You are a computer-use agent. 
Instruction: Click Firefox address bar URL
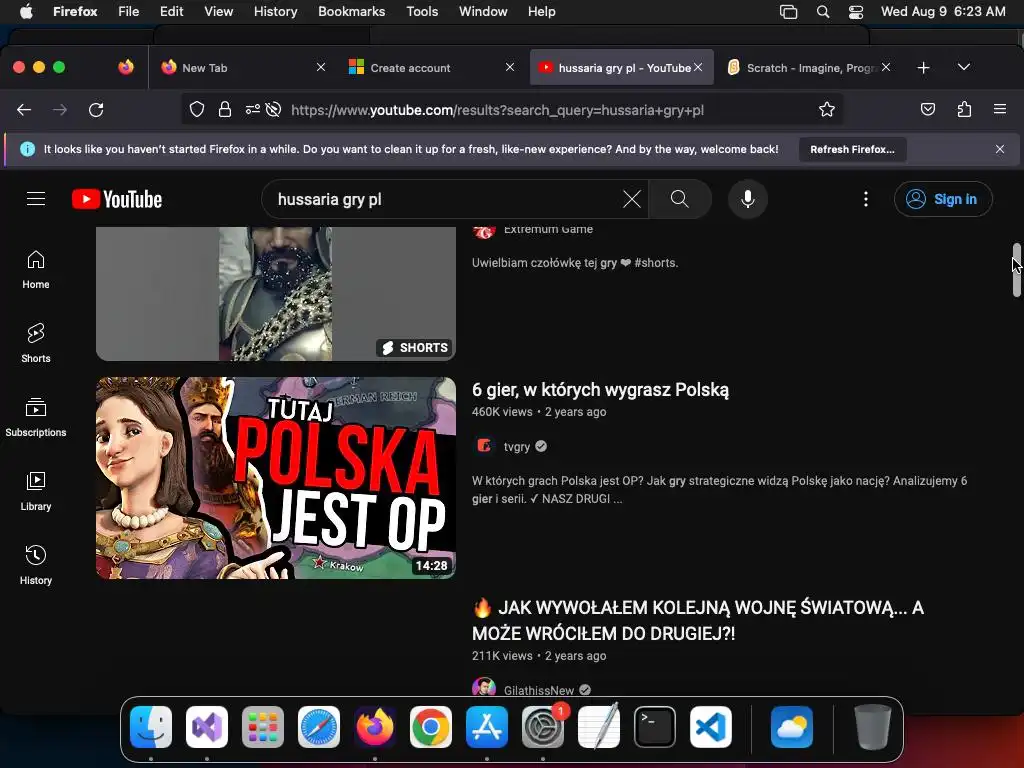498,110
